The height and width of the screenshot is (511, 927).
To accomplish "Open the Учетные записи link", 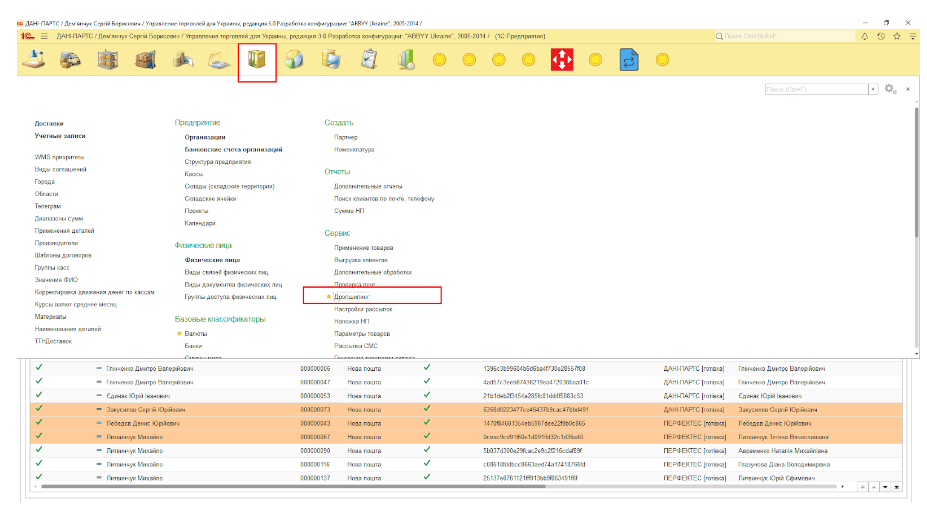I will [60, 135].
